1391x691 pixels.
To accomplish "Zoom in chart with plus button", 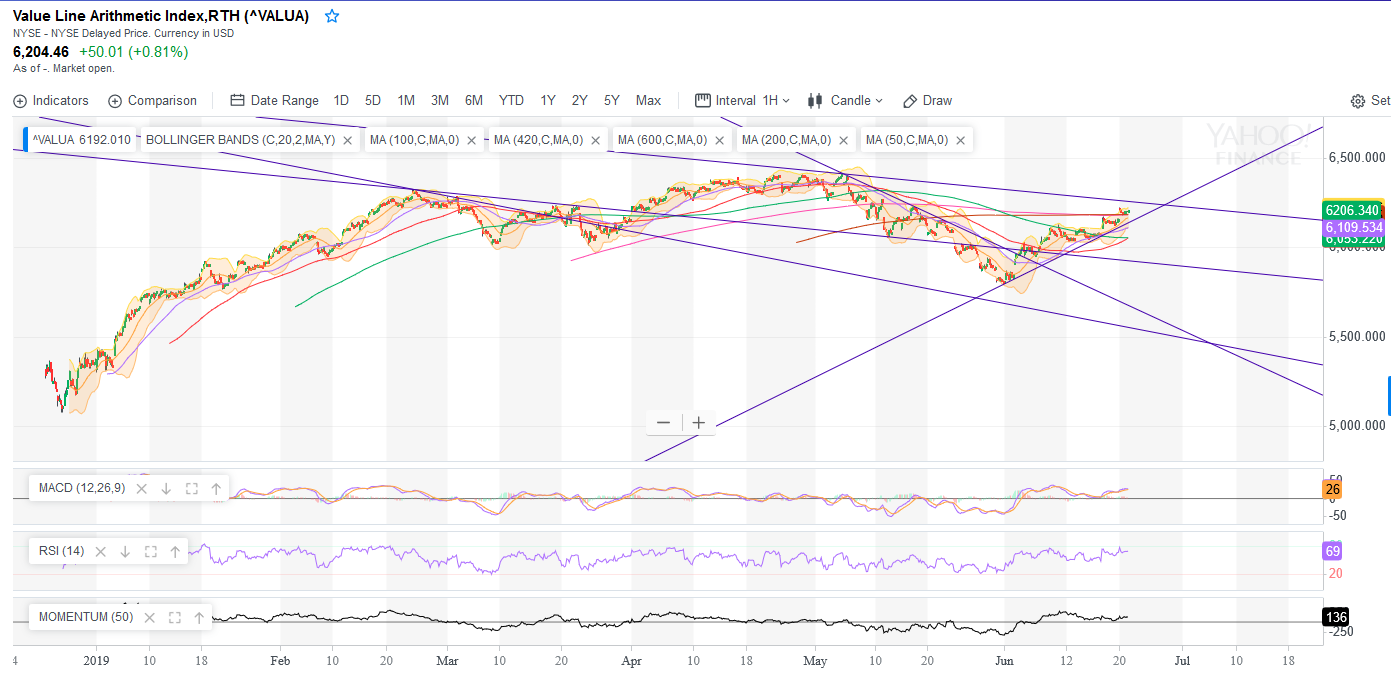I will click(x=698, y=423).
